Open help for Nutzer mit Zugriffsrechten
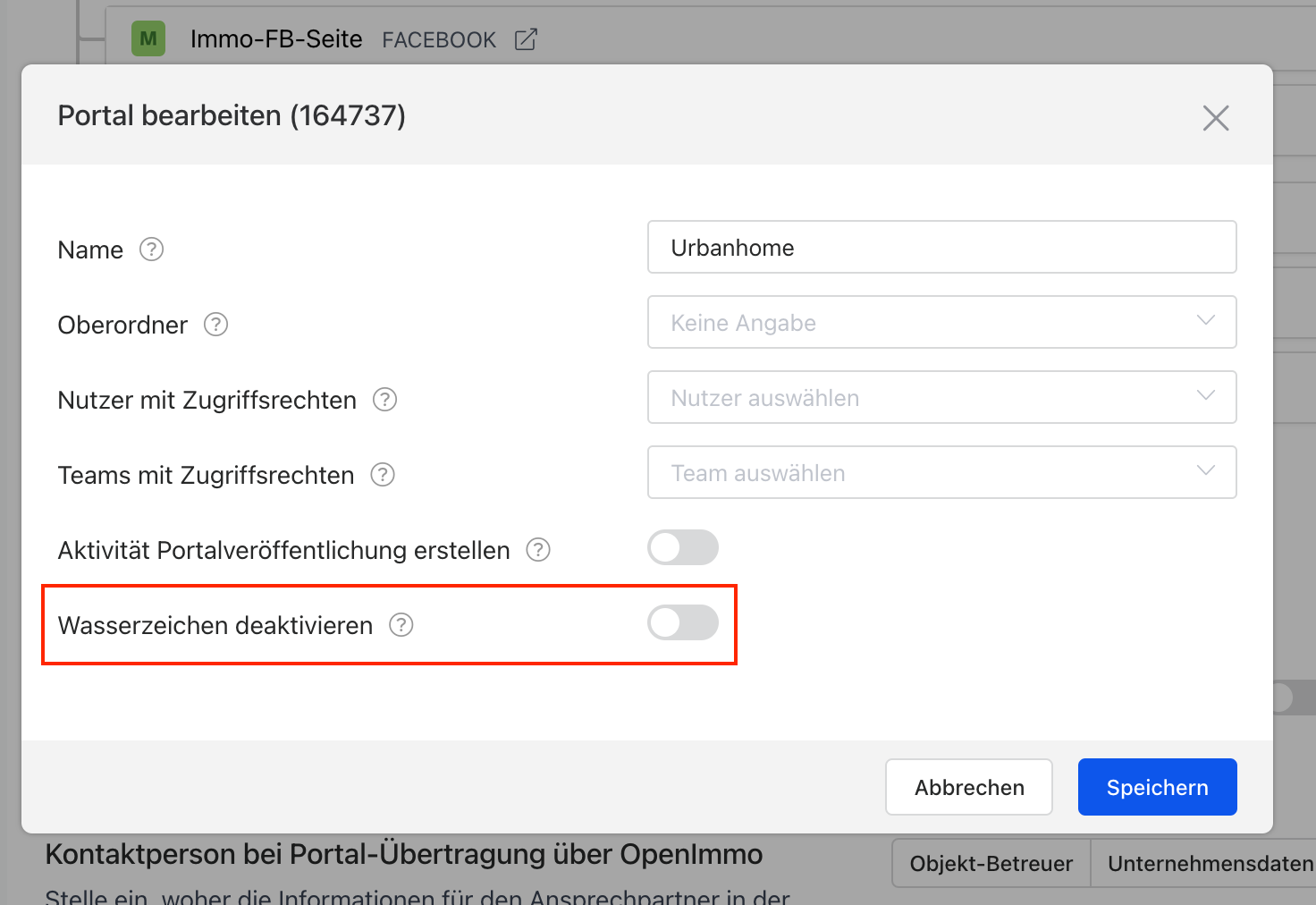Image resolution: width=1316 pixels, height=905 pixels. [x=385, y=400]
